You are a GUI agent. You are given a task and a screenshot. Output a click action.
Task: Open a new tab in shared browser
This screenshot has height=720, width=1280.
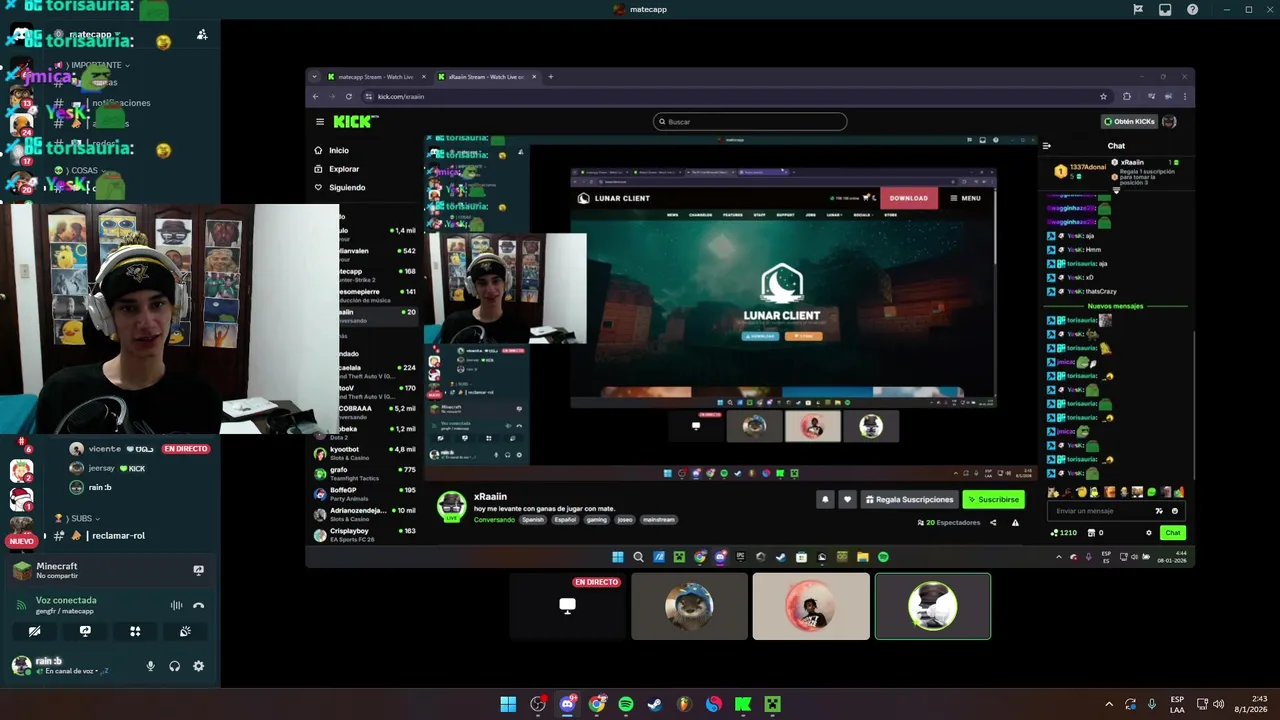(550, 77)
